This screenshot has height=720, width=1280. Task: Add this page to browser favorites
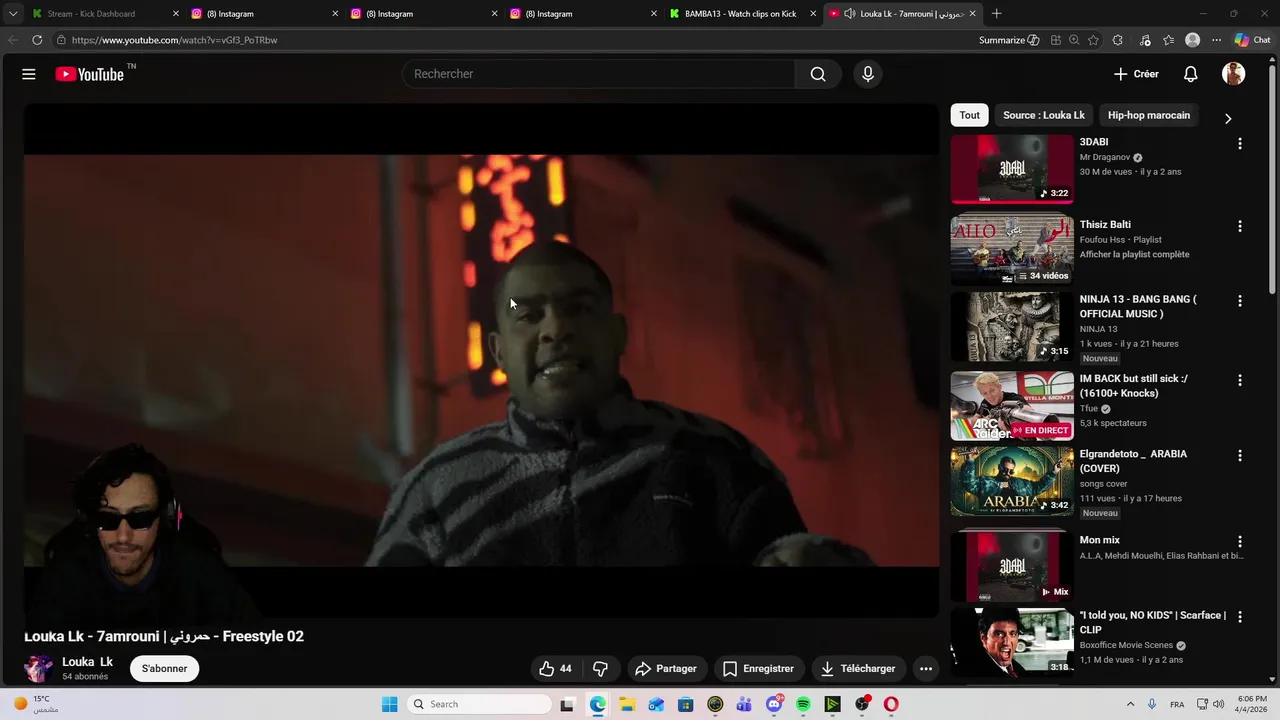[1093, 40]
